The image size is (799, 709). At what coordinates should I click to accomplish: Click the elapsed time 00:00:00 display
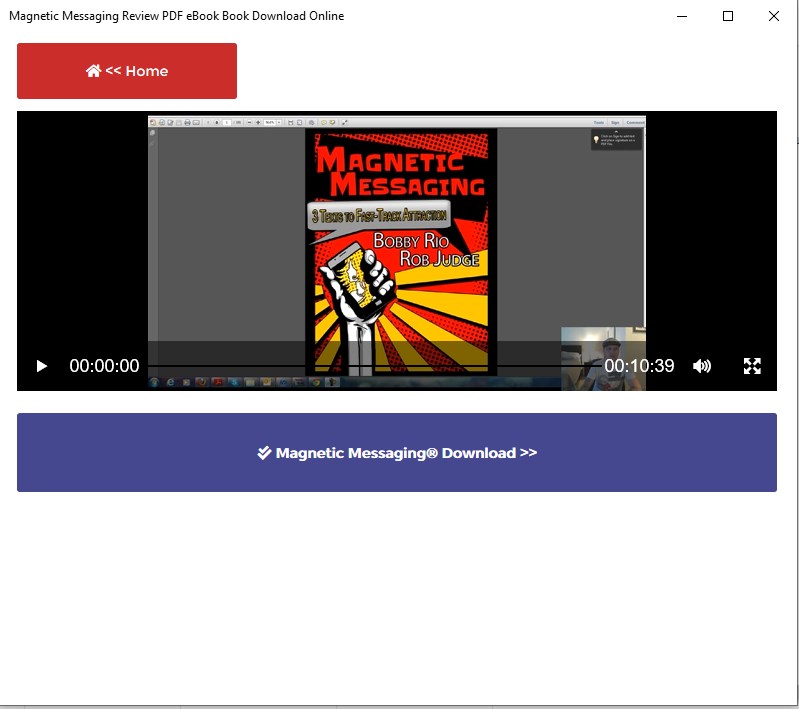click(x=104, y=366)
